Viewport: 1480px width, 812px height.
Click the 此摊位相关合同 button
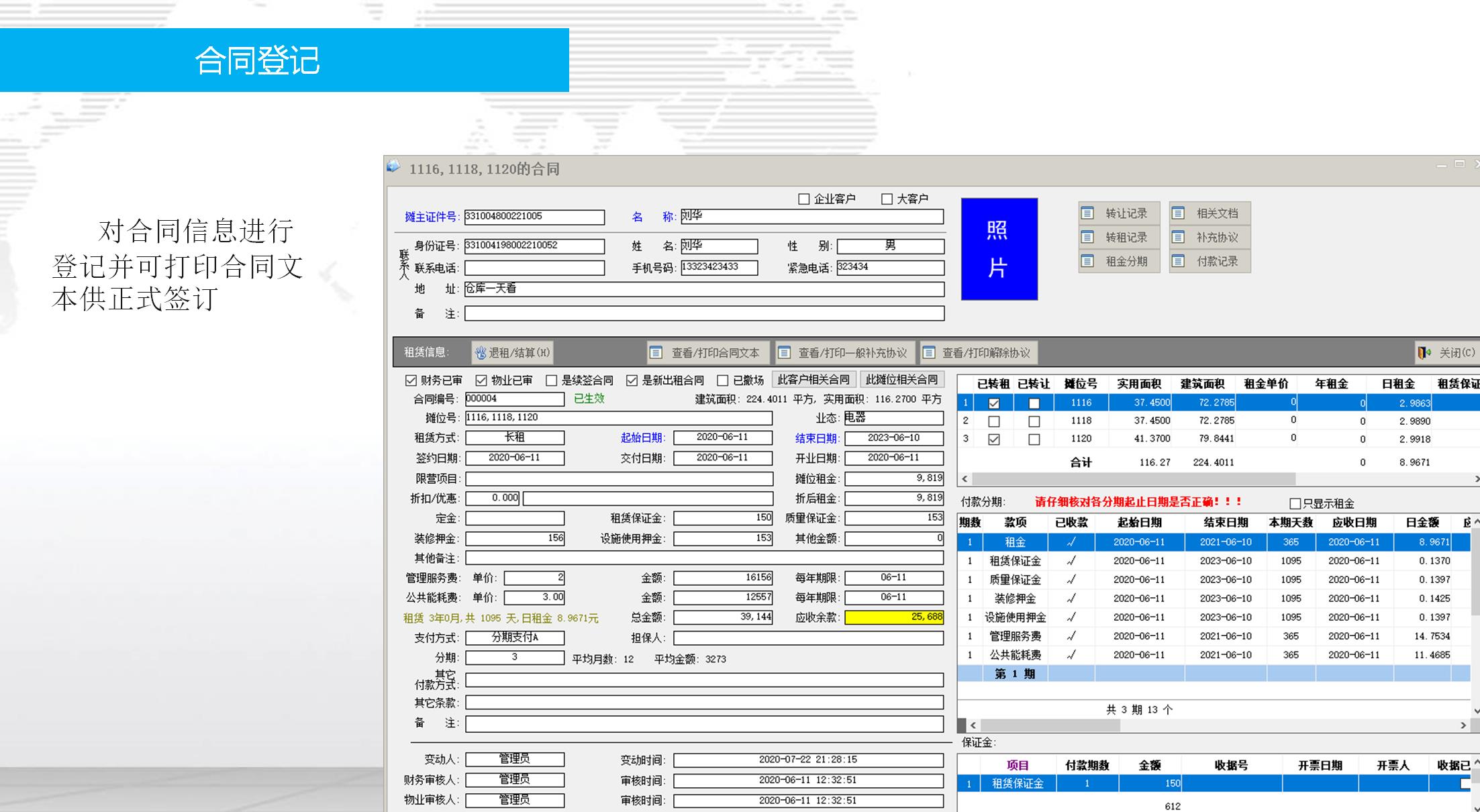(901, 380)
